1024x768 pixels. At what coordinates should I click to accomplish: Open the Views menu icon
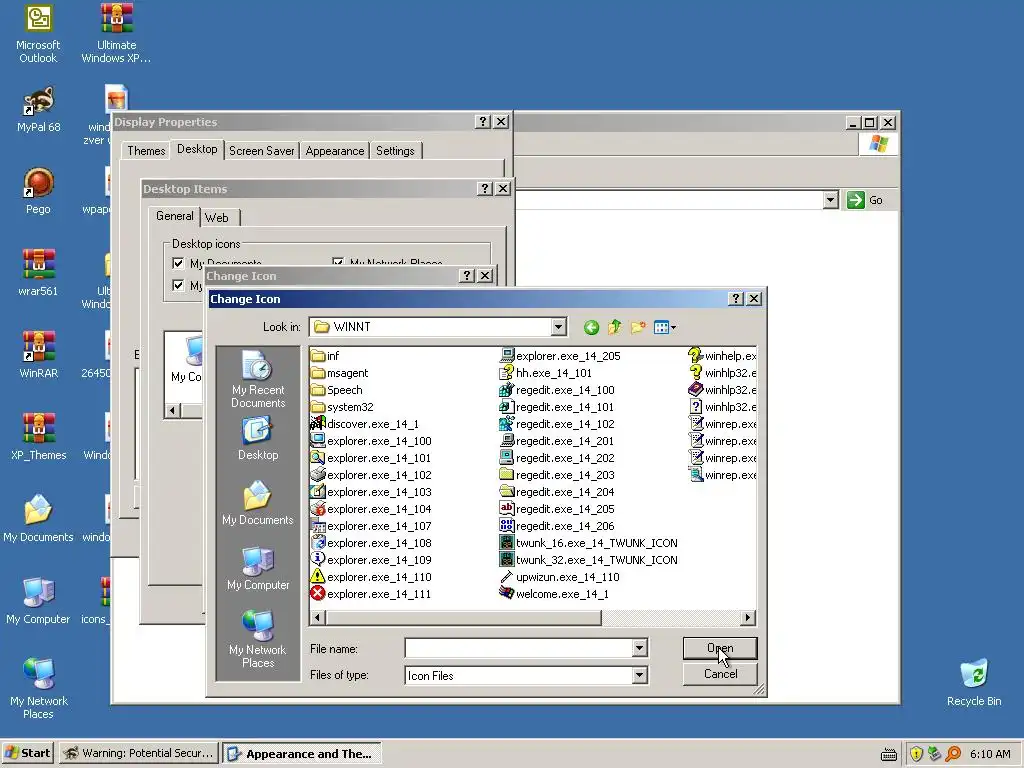pyautogui.click(x=665, y=327)
